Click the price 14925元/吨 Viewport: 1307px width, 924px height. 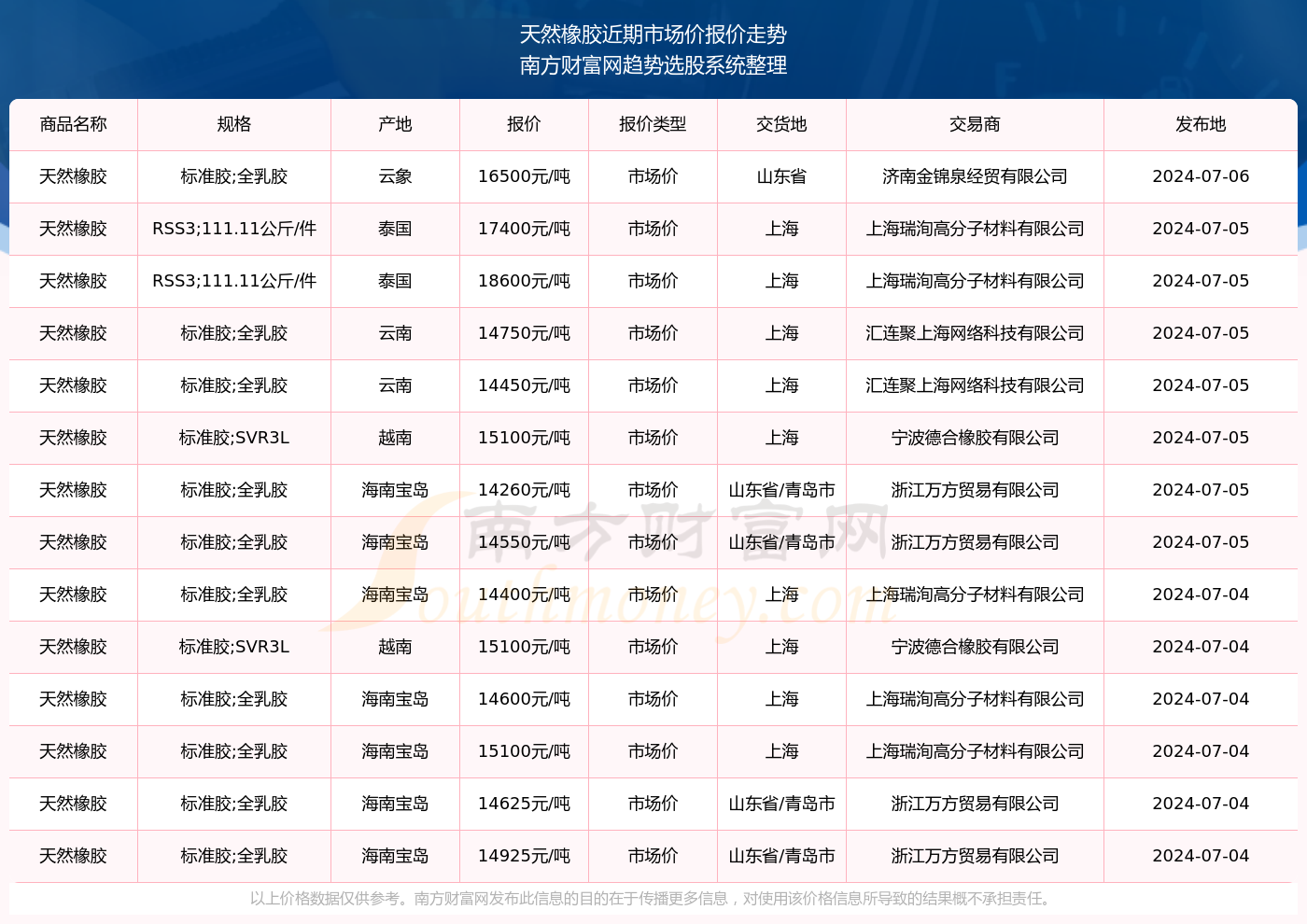coord(524,856)
